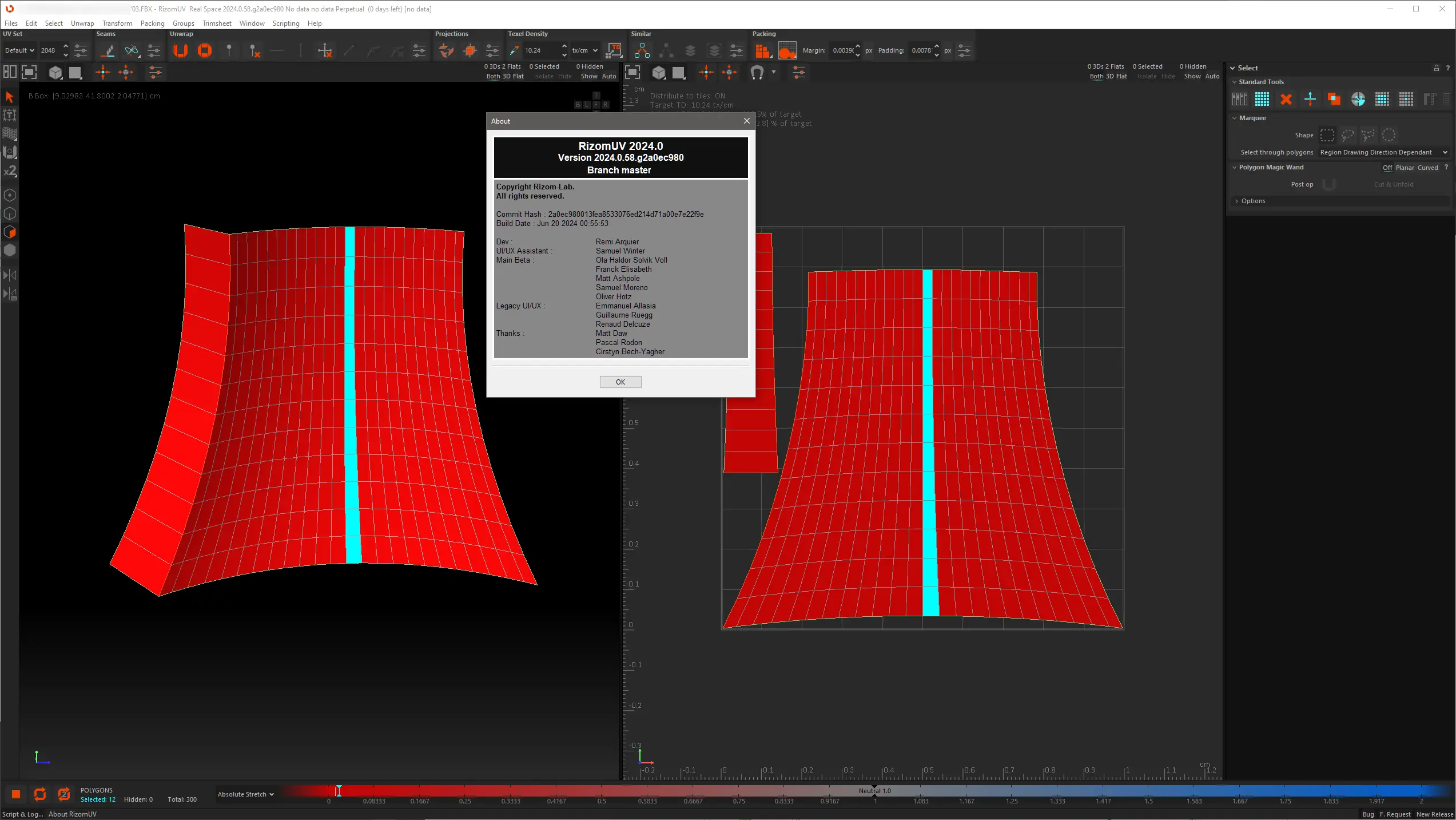Click OK in the About dialog
The height and width of the screenshot is (820, 1456).
(x=620, y=382)
